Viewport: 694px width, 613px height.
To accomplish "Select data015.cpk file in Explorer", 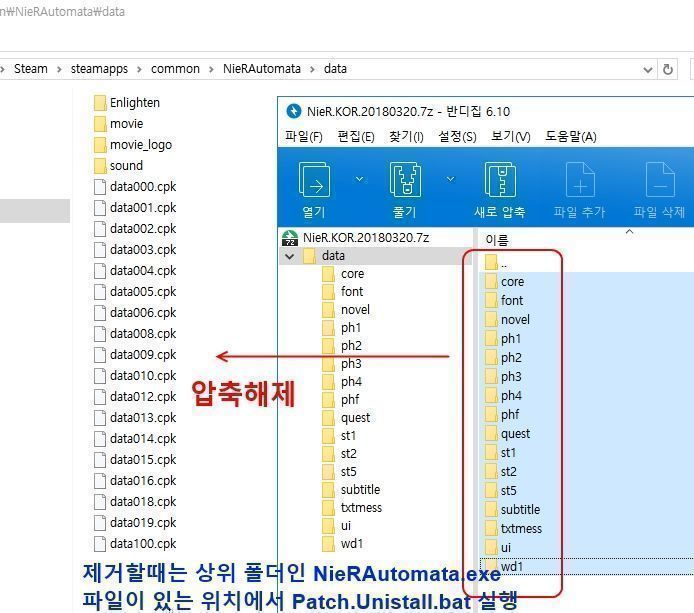I will click(135, 459).
